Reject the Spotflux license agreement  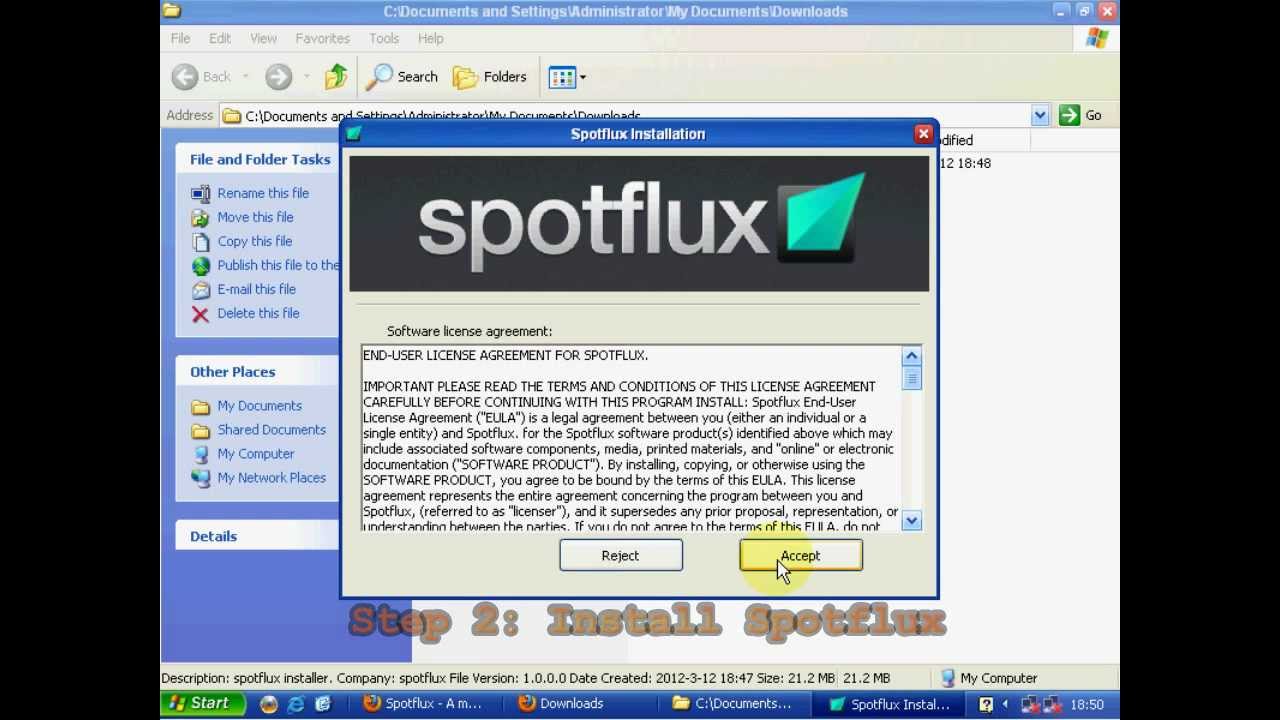(621, 556)
